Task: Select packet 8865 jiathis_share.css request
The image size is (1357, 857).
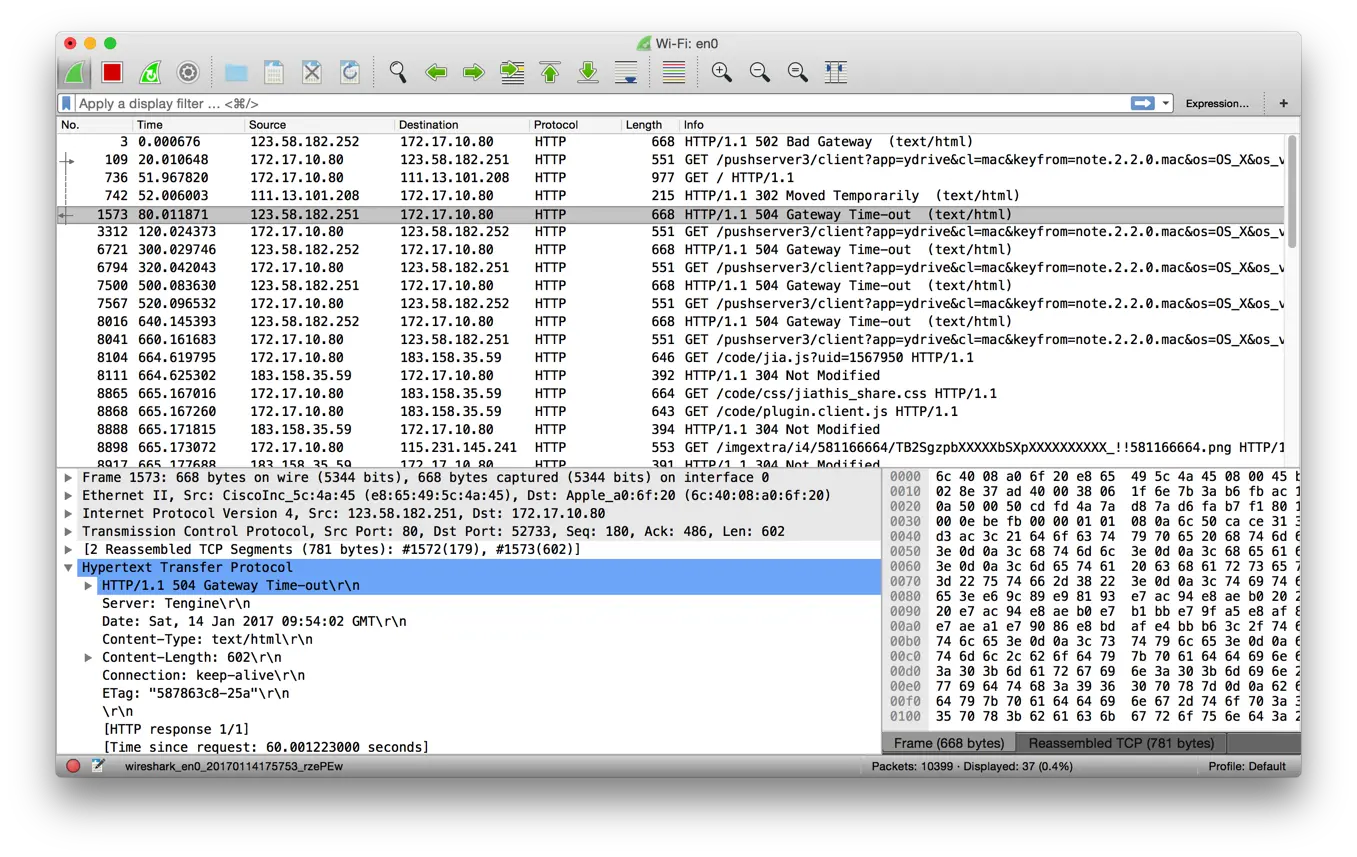Action: (x=671, y=394)
